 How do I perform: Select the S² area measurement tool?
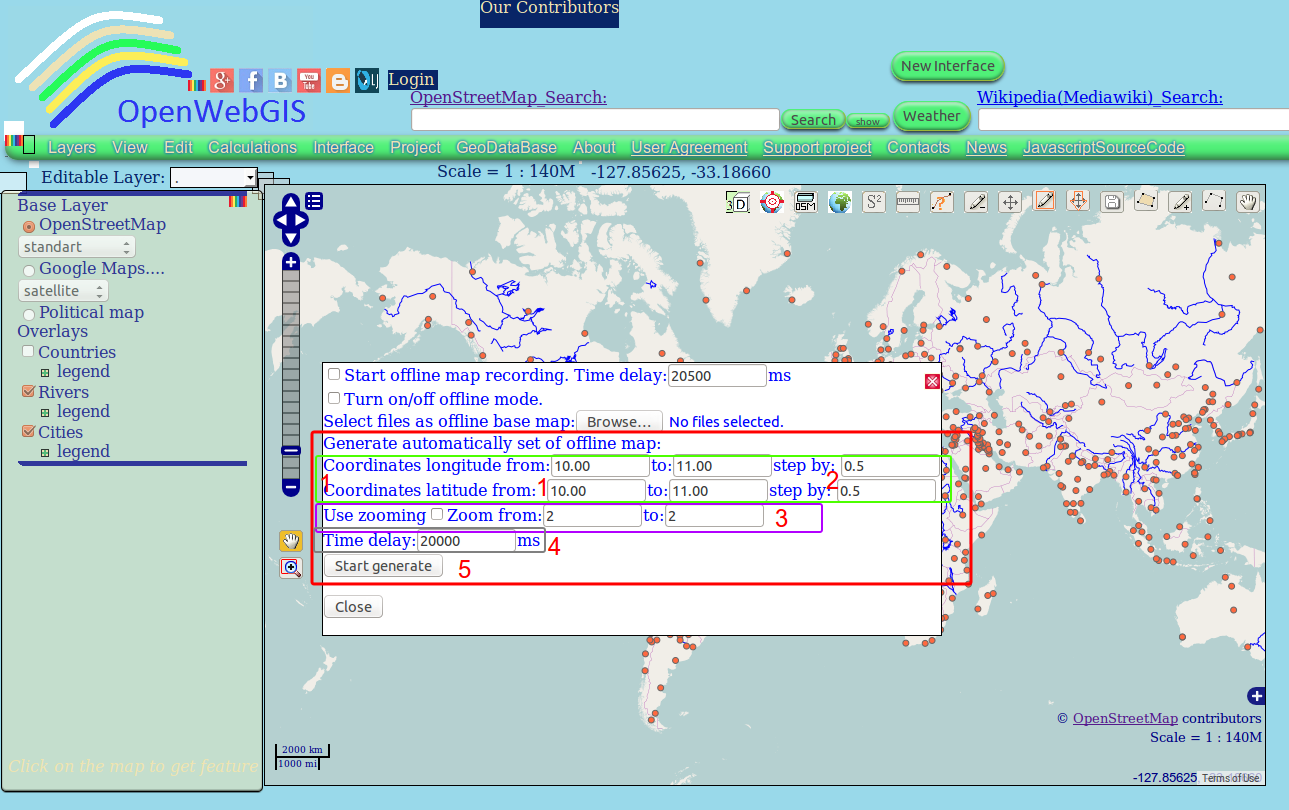coord(873,202)
